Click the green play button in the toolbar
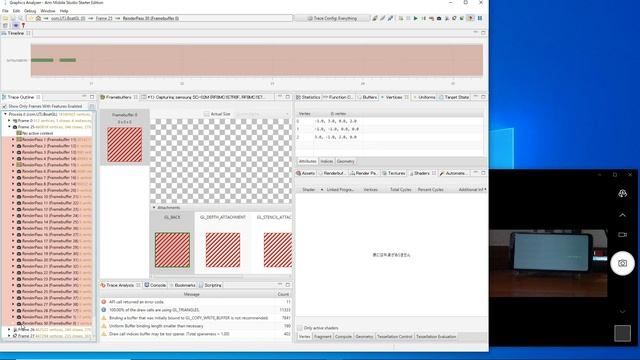The height and width of the screenshot is (360, 640). (x=416, y=18)
